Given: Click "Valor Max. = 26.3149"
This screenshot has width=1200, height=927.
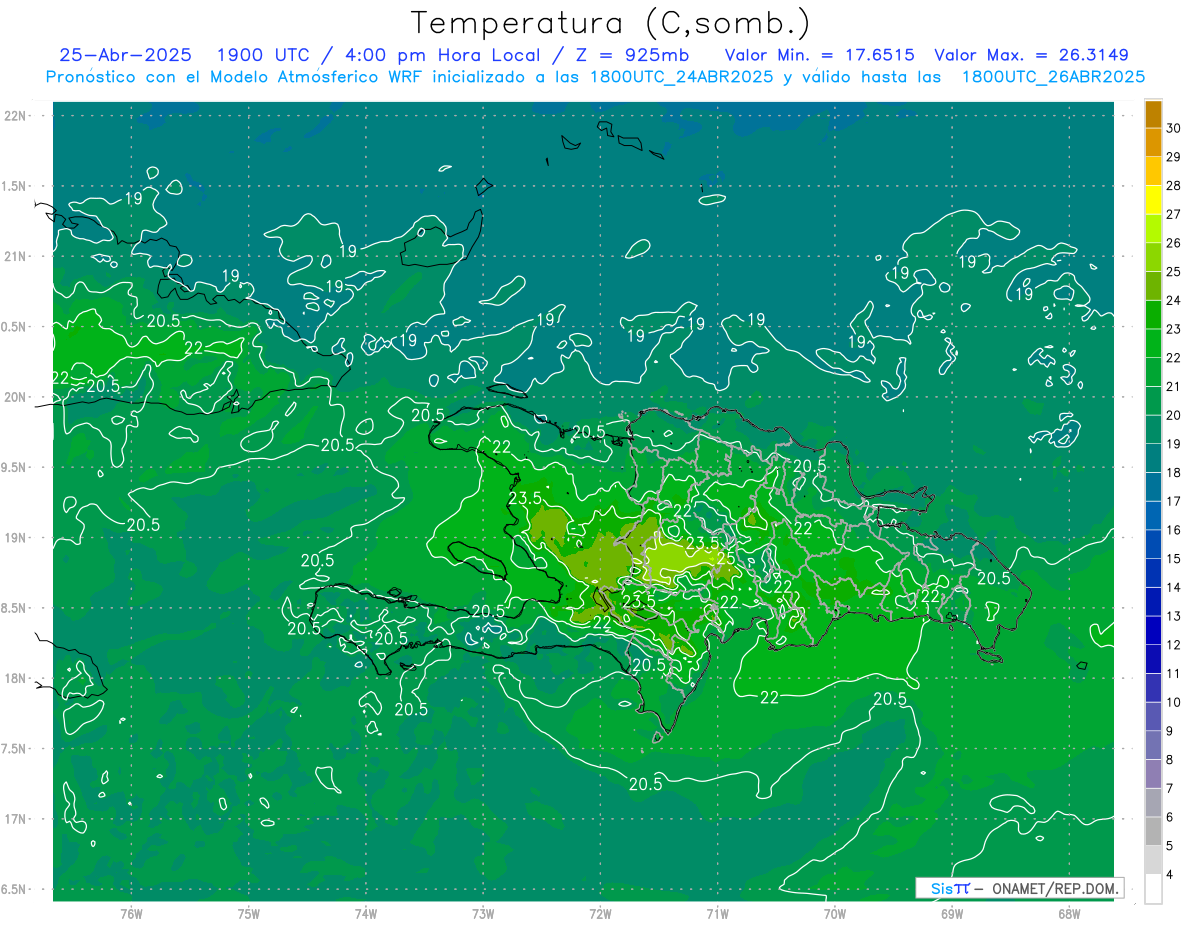Looking at the screenshot, I should [1032, 55].
